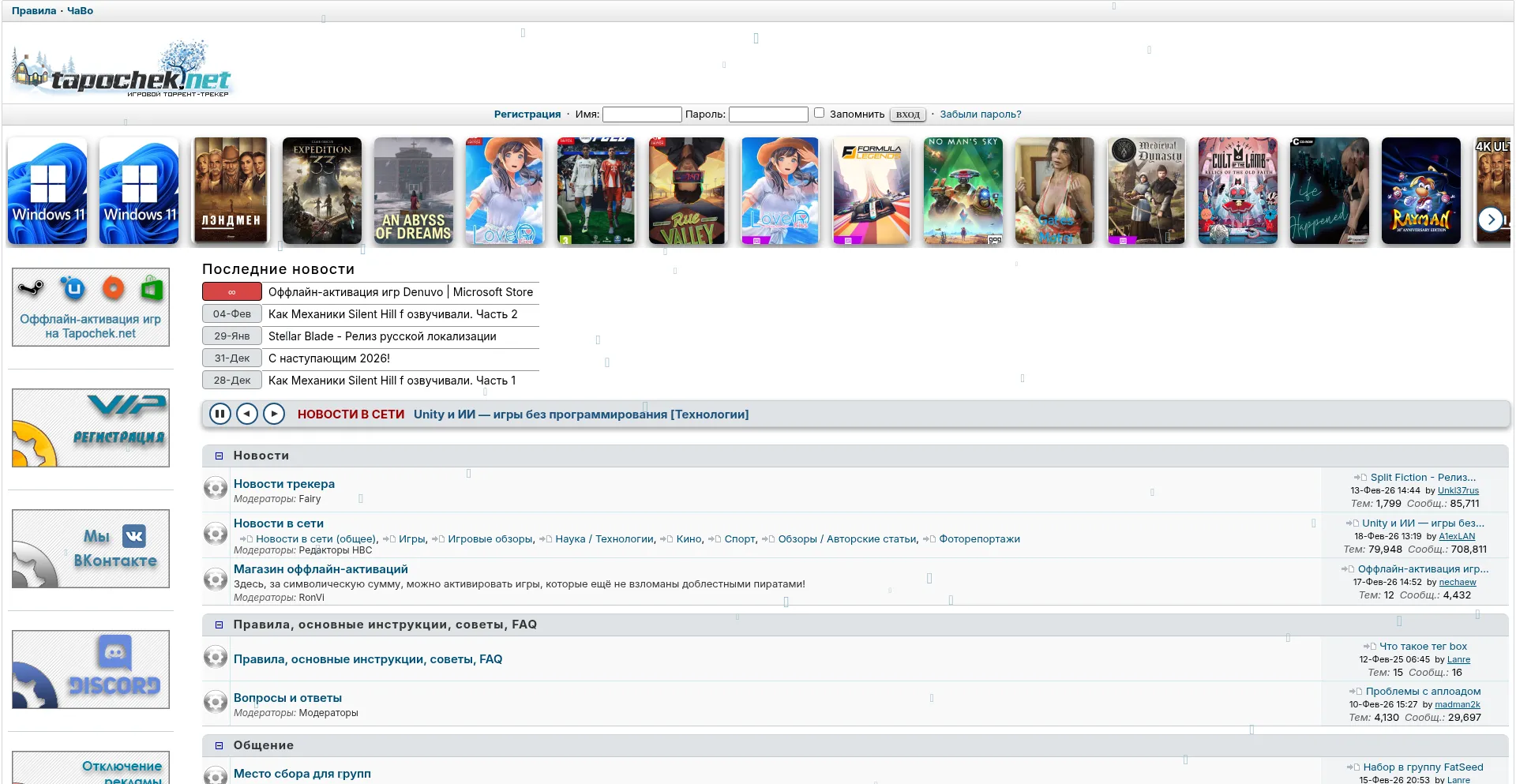This screenshot has width=1516, height=784.
Task: Click the forum status icon for Новости в сети
Action: click(x=216, y=534)
